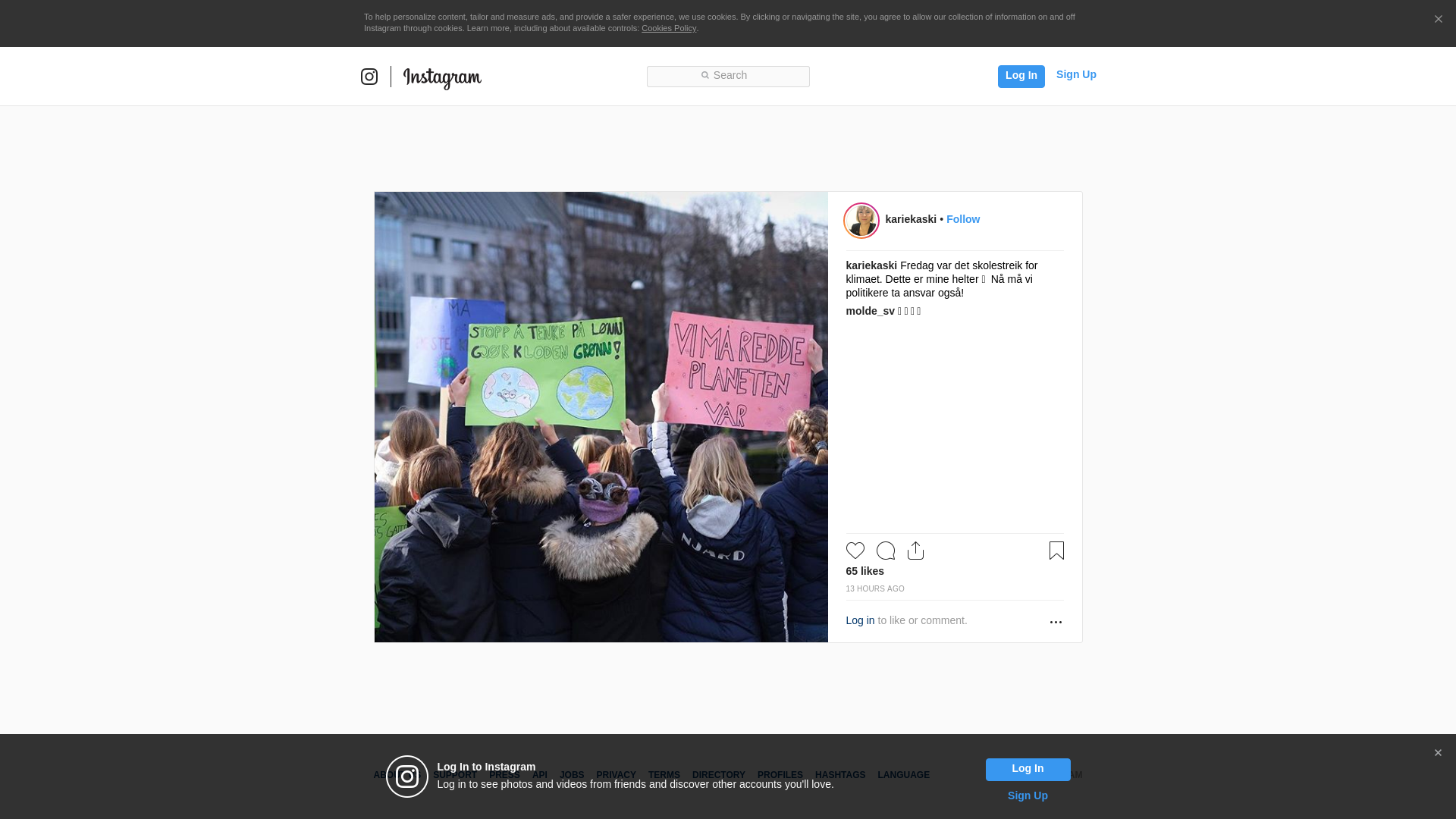Open the HASHTAGS footer link
The height and width of the screenshot is (819, 1456).
[840, 775]
